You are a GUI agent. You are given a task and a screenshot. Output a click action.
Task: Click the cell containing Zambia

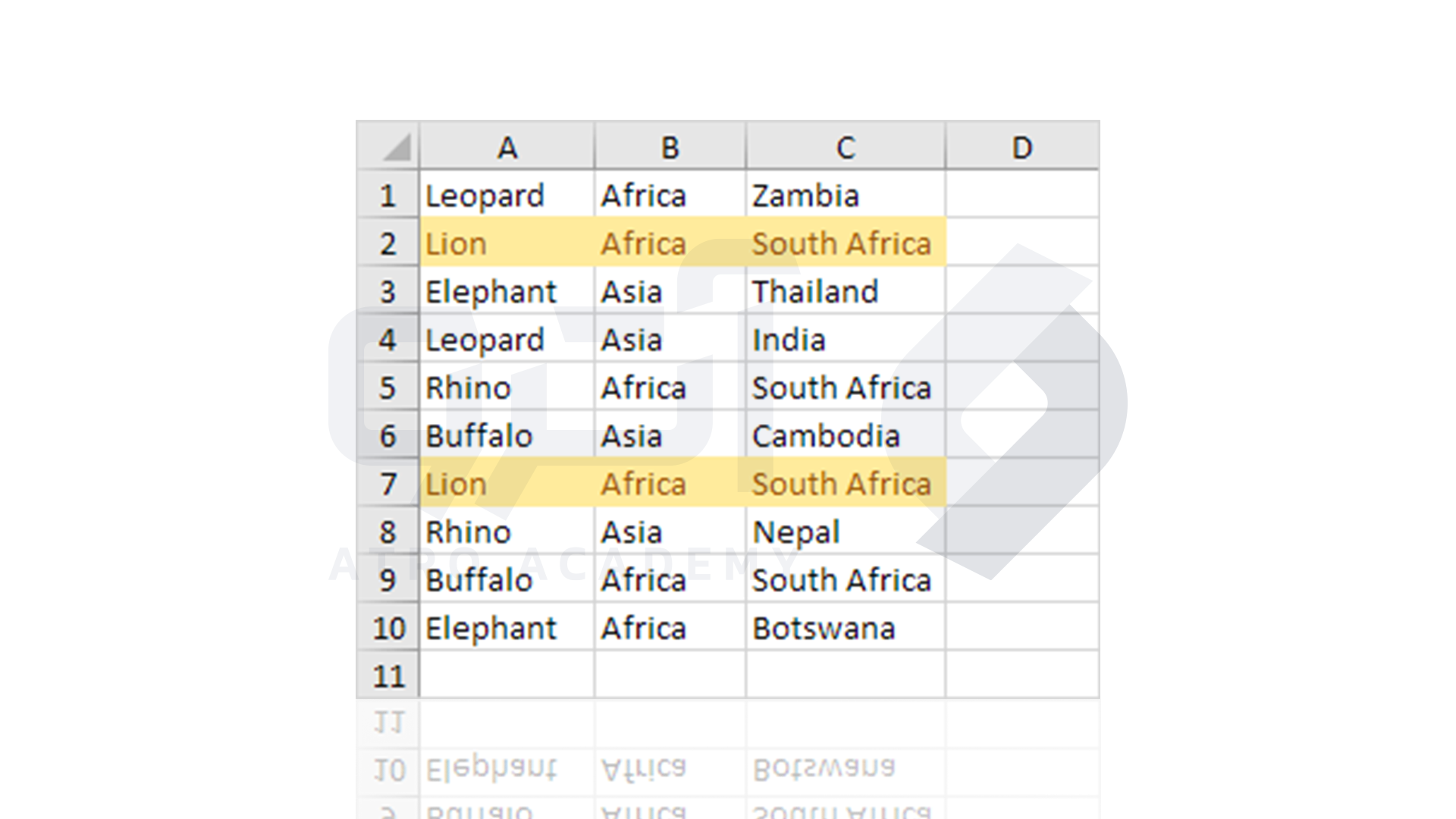pyautogui.click(x=846, y=195)
